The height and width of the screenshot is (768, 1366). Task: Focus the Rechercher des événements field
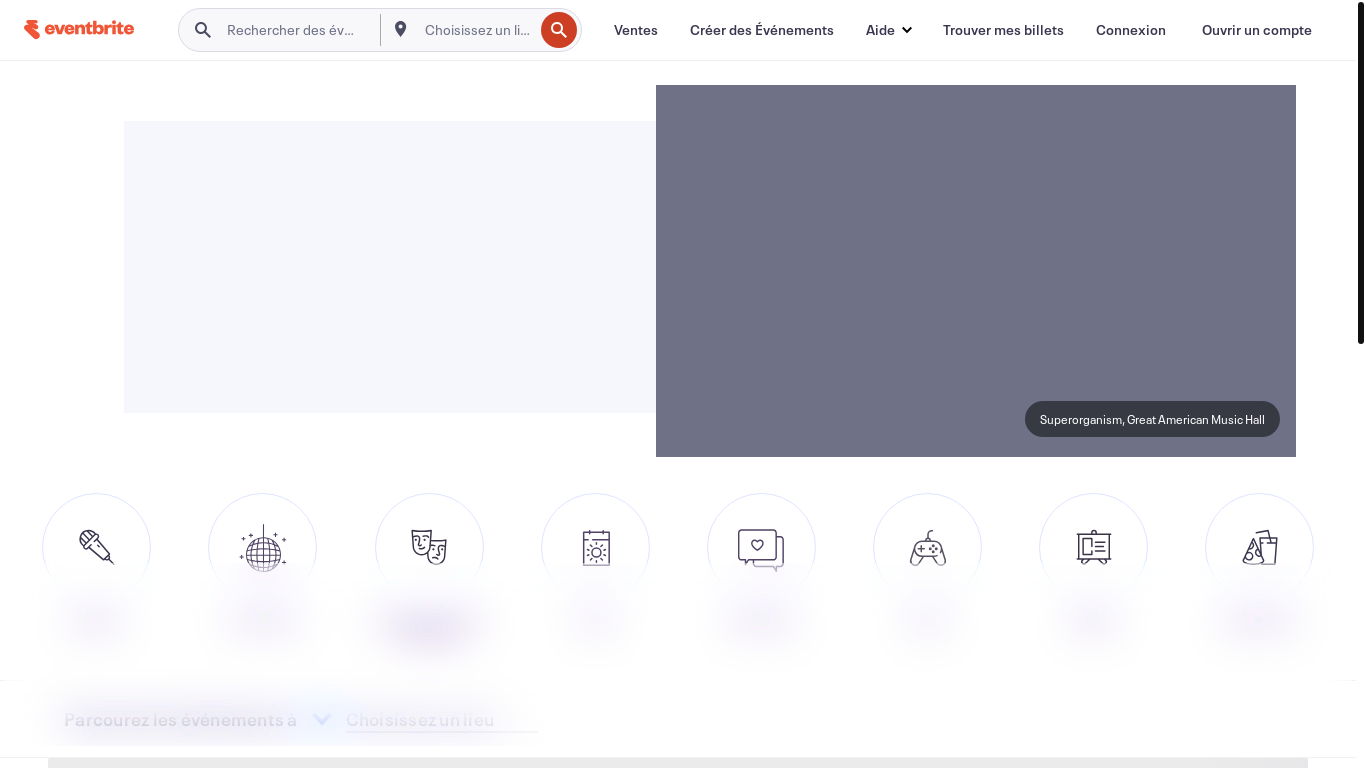point(291,30)
